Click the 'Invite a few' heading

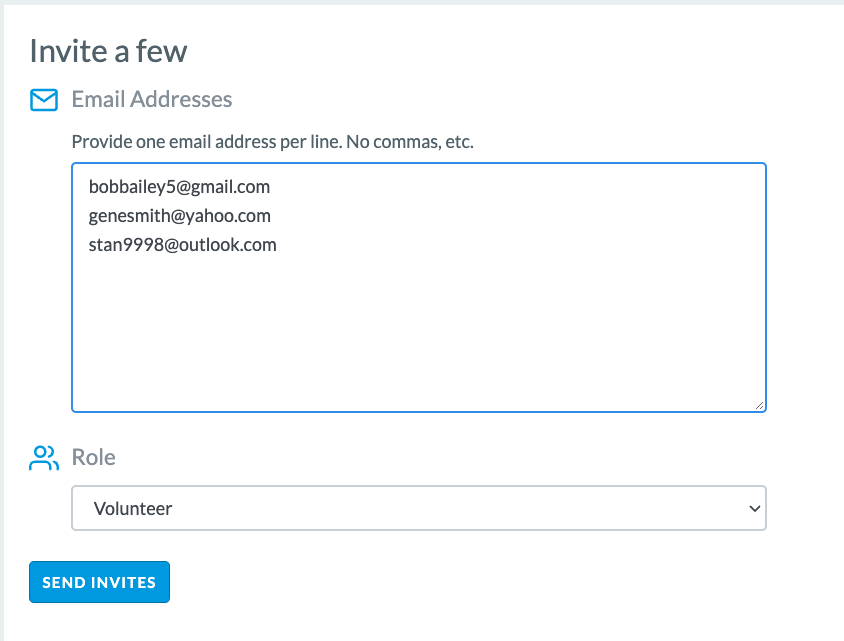[x=108, y=51]
